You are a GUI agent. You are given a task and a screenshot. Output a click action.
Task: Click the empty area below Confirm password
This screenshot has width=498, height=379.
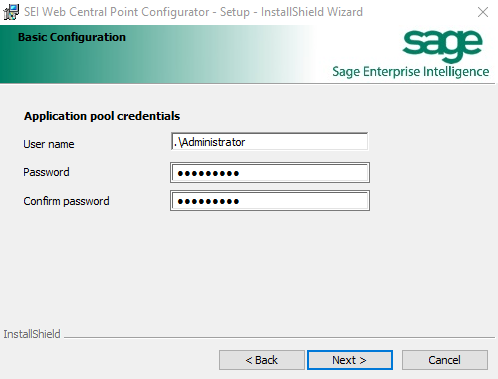(250, 267)
